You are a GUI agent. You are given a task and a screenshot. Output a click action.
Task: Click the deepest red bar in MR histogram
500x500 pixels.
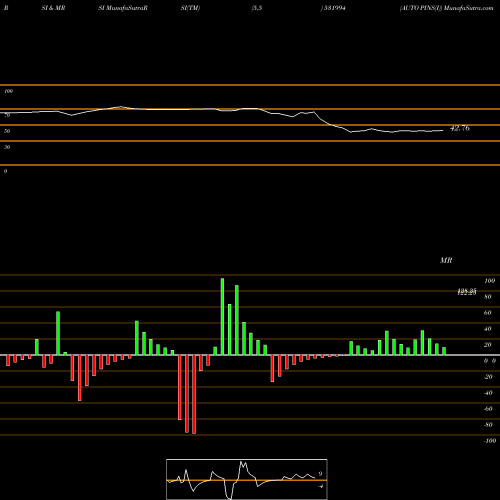[194, 394]
